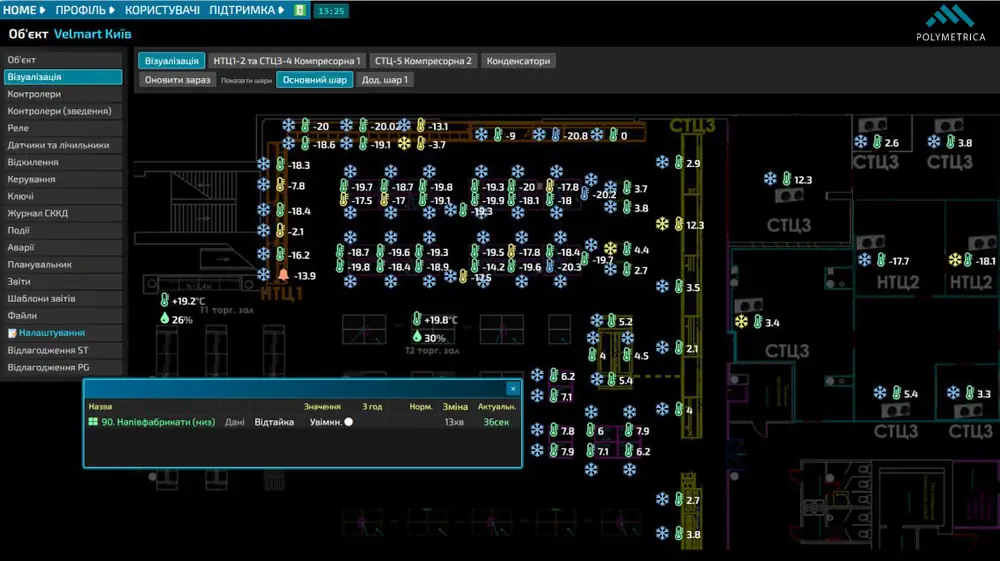Screen dimensions: 1000x561
Task: Expand the ПРОФІЛЬ menu
Action: point(84,10)
